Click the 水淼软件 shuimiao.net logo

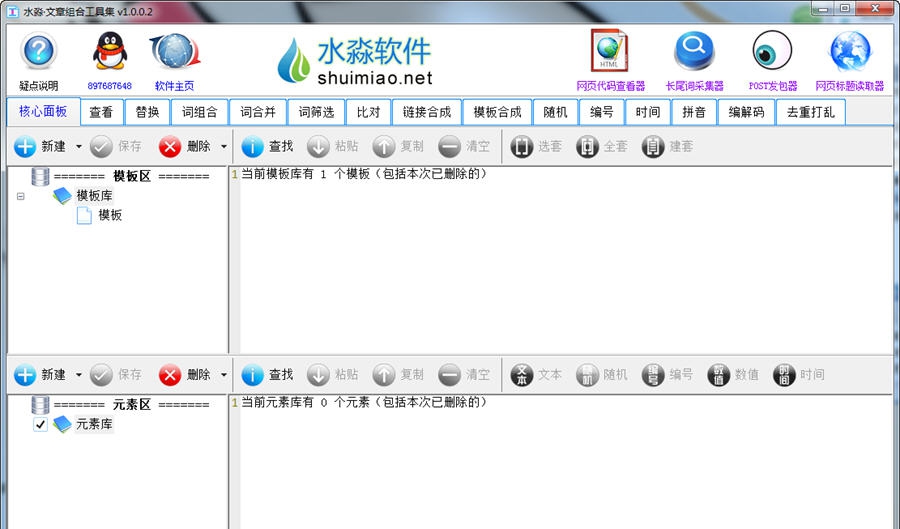(355, 61)
